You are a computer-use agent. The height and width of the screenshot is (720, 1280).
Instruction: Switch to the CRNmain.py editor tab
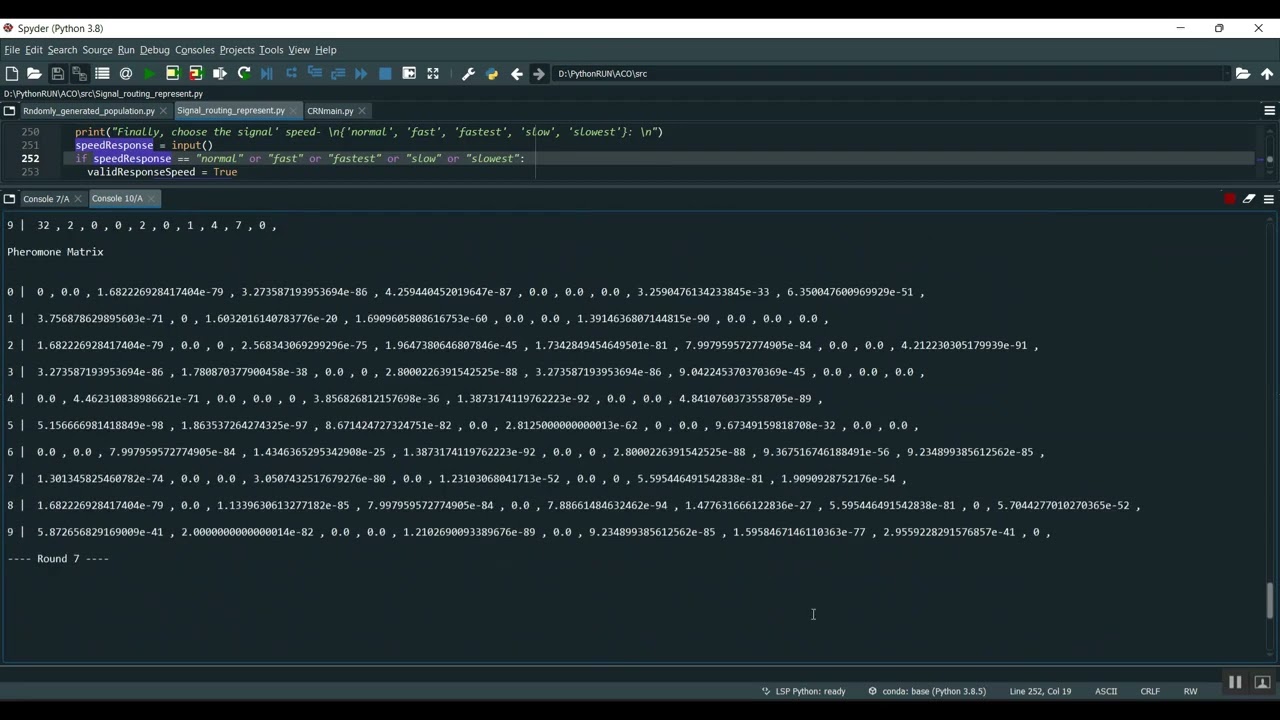click(x=330, y=111)
